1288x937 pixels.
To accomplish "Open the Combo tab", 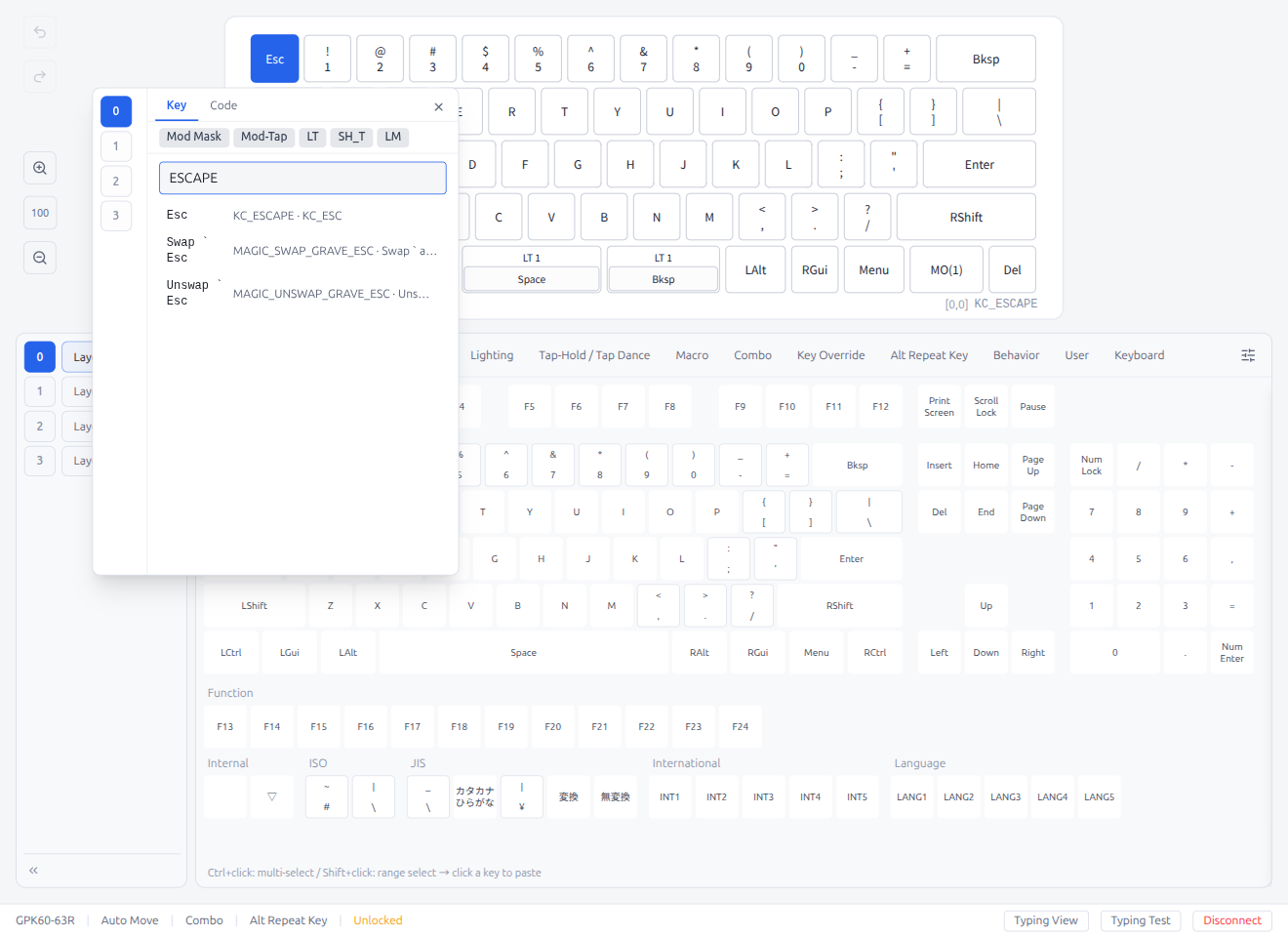I will point(752,355).
